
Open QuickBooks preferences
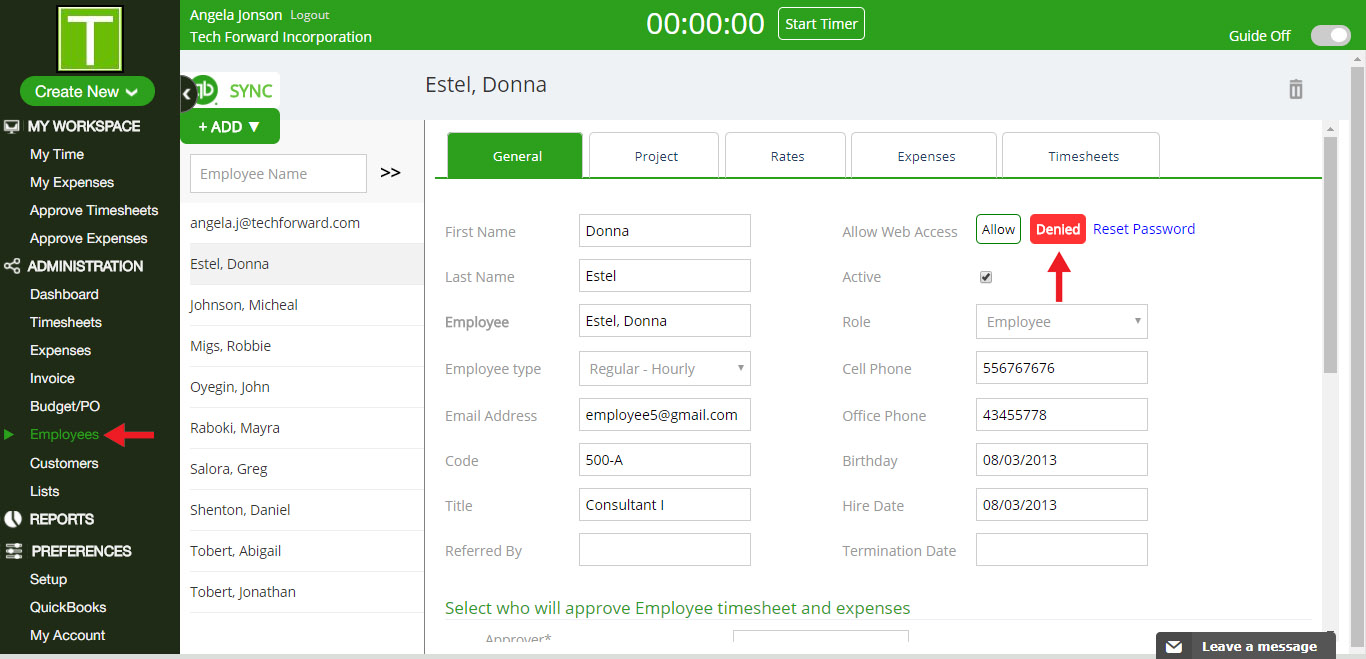[68, 608]
